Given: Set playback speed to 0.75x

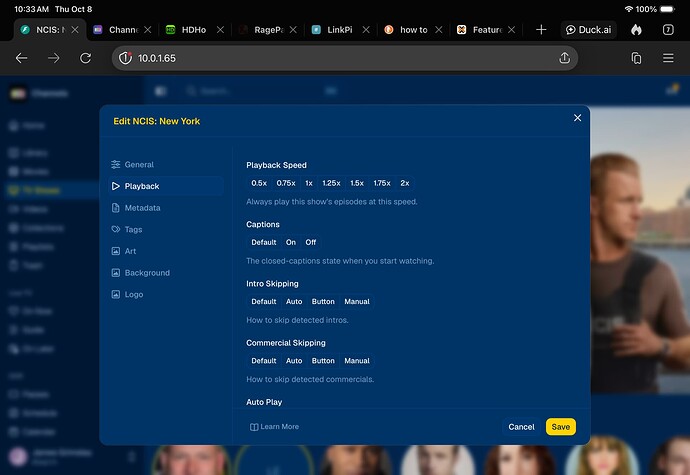Looking at the screenshot, I should click(286, 183).
